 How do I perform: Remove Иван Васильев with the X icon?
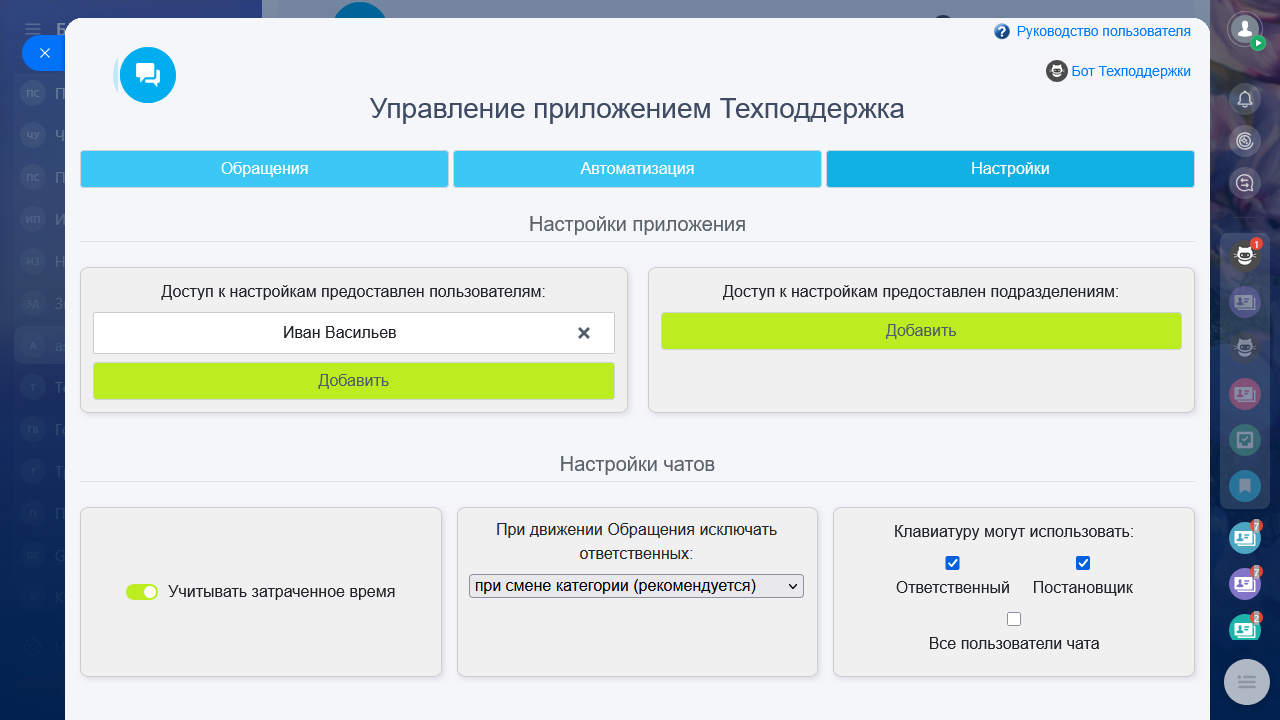[584, 333]
